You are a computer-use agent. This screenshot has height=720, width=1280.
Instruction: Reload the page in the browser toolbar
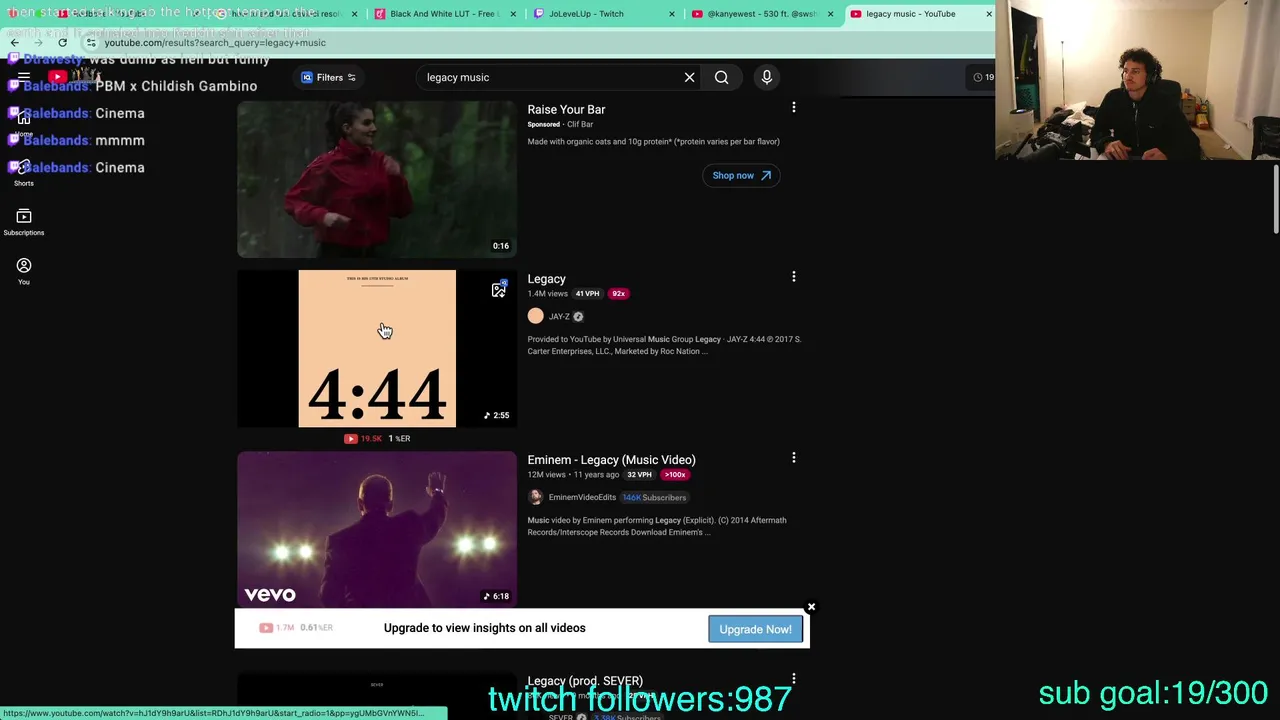click(x=62, y=42)
